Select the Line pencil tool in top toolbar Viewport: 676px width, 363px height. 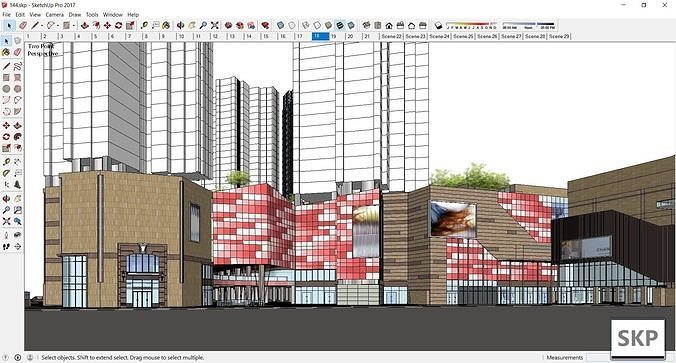coord(35,25)
